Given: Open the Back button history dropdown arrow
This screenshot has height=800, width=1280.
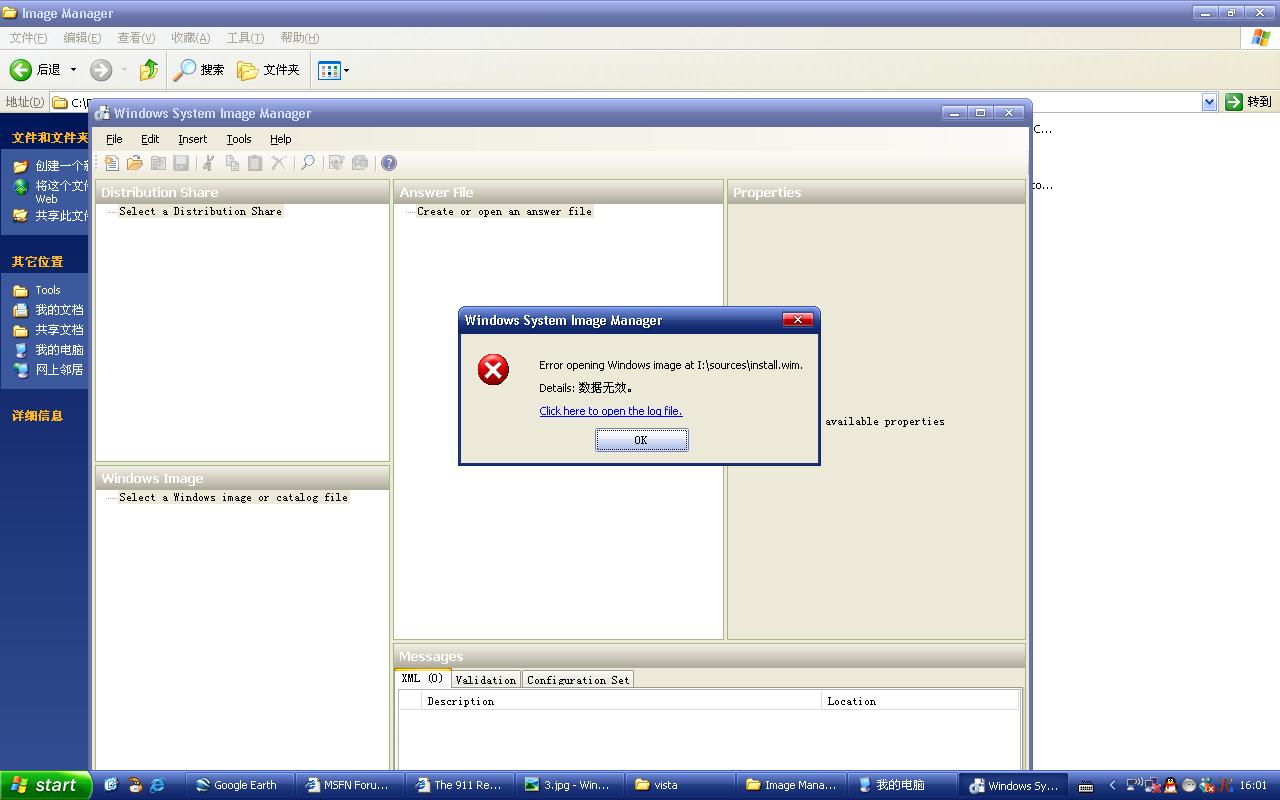Looking at the screenshot, I should 73,70.
